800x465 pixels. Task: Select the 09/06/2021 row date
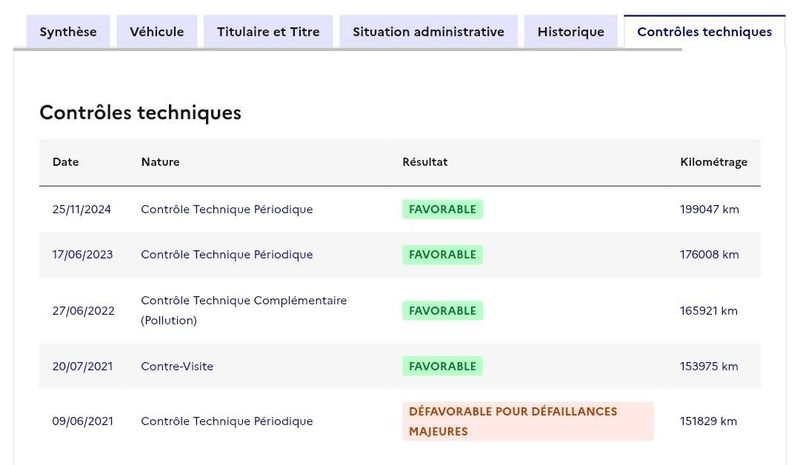(83, 421)
